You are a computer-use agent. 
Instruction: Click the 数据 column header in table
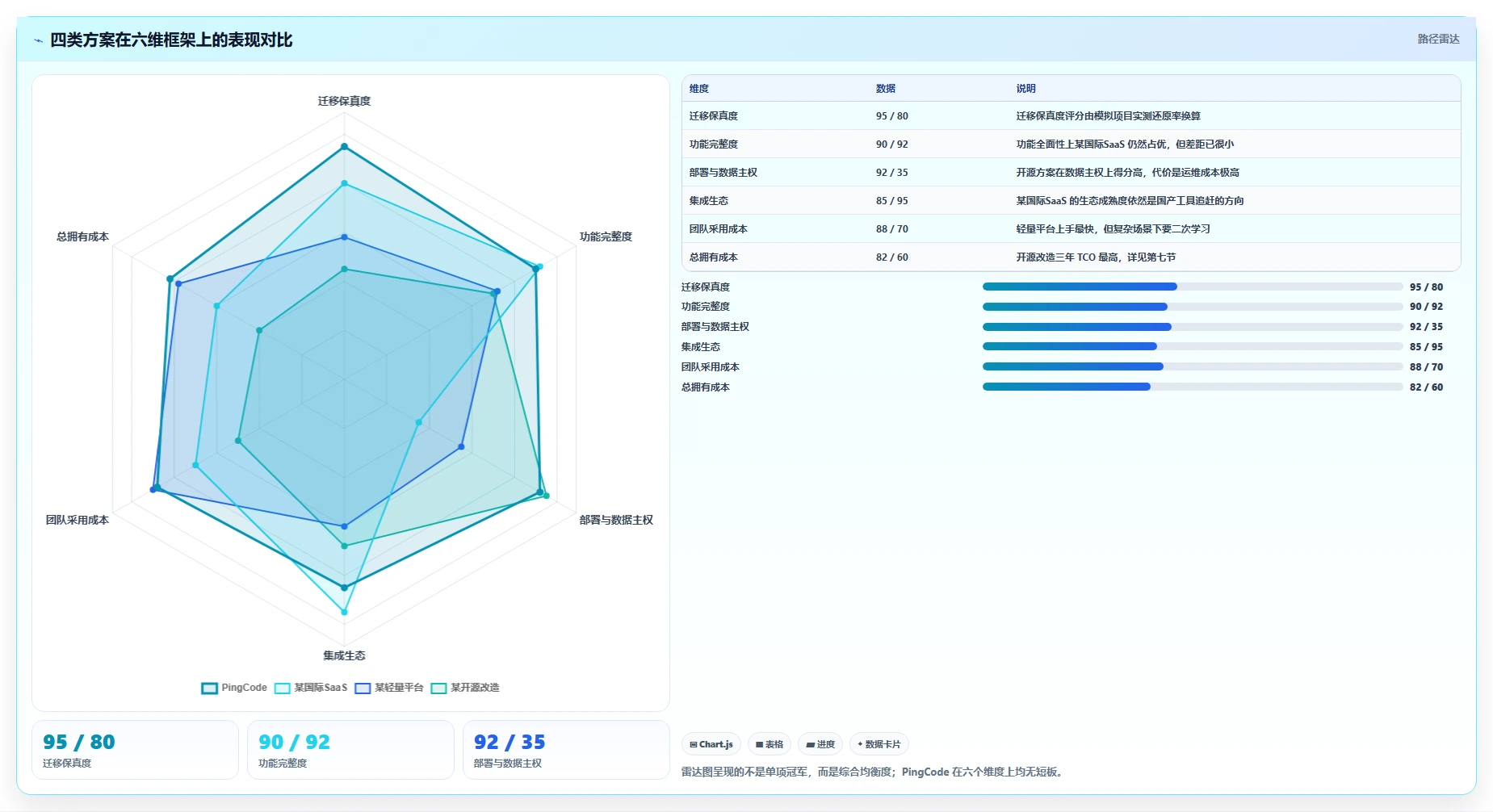(x=886, y=89)
